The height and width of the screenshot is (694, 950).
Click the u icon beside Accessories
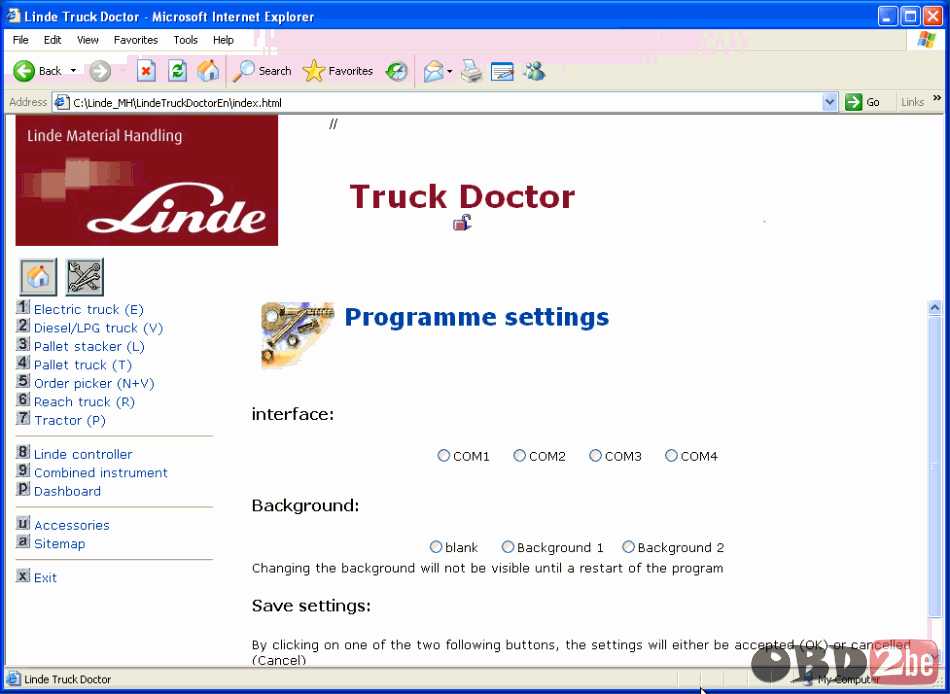pyautogui.click(x=22, y=523)
